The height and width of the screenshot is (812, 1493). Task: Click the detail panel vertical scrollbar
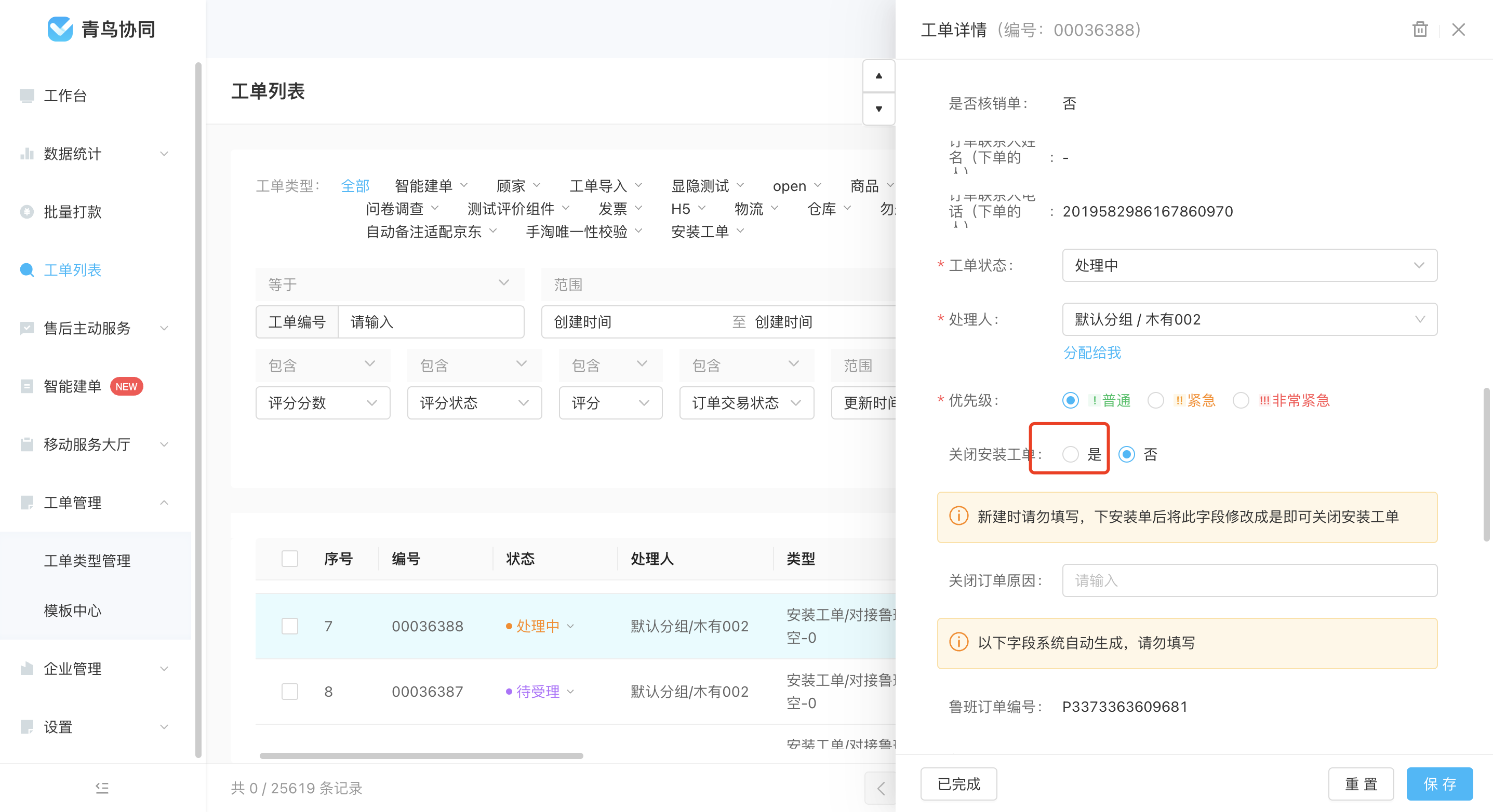[x=1487, y=465]
